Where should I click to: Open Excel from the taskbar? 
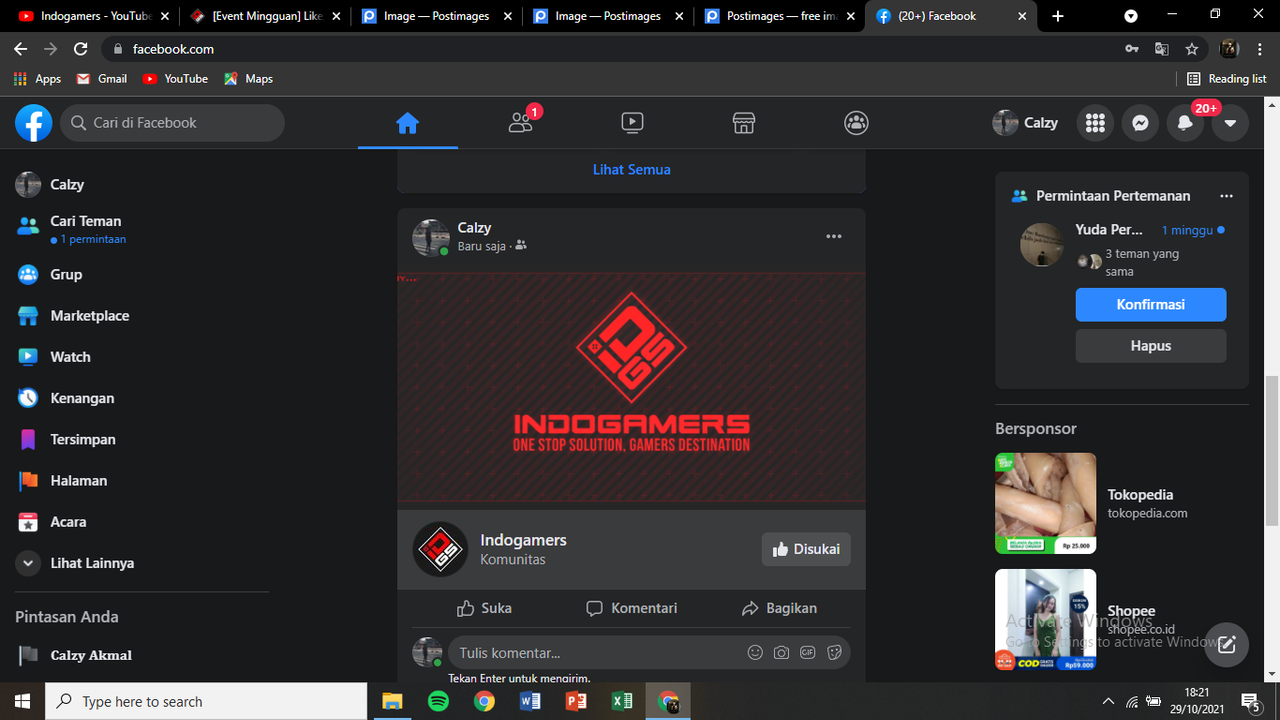(x=622, y=702)
